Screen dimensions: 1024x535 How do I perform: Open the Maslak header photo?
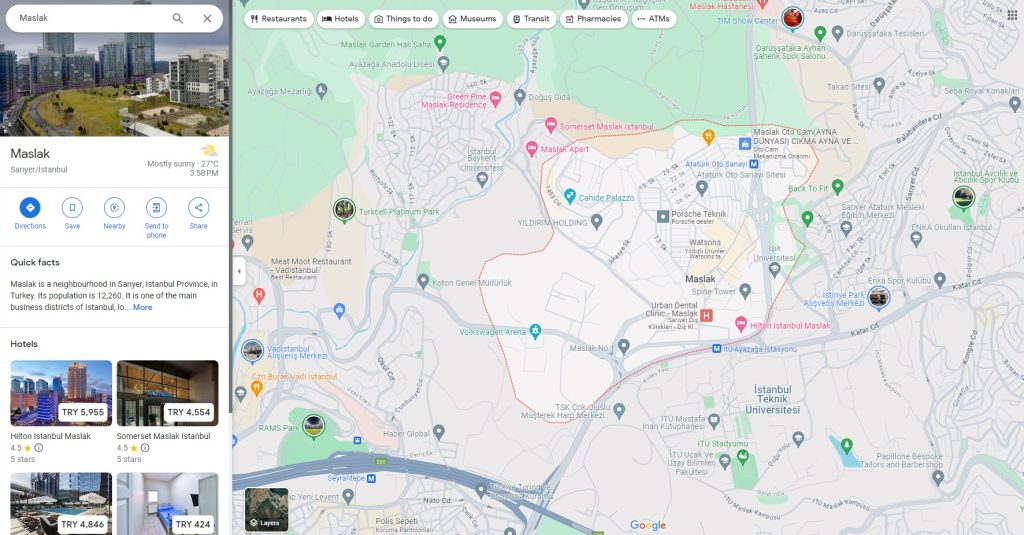coord(114,85)
